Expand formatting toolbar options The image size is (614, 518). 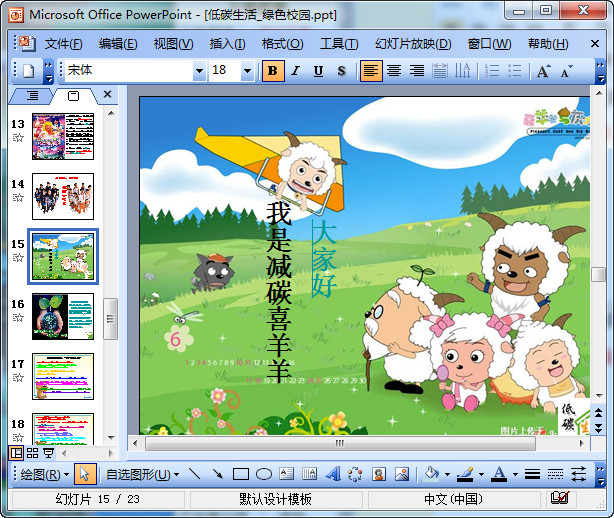click(x=600, y=71)
